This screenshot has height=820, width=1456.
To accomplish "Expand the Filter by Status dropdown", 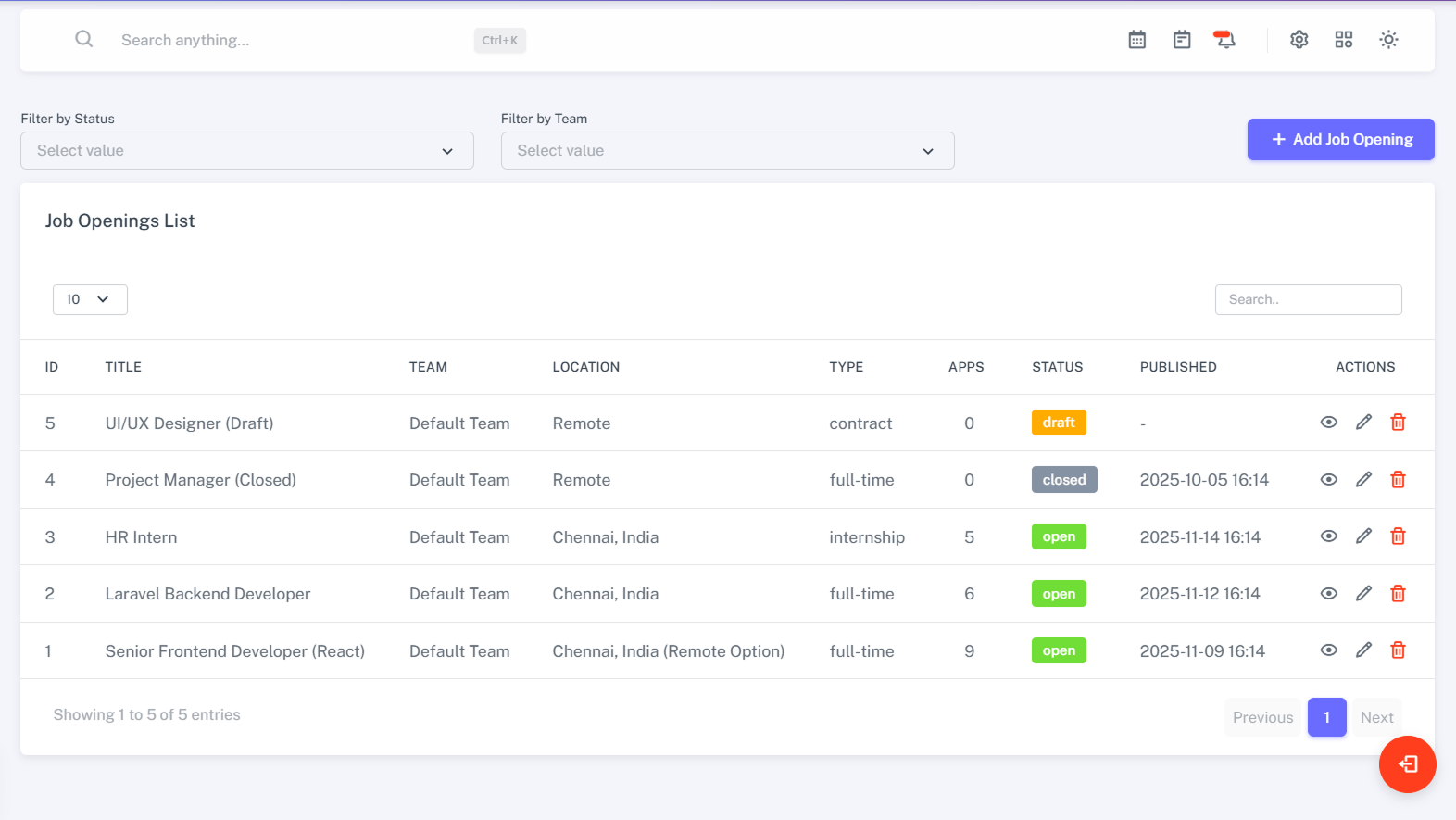I will pyautogui.click(x=247, y=151).
